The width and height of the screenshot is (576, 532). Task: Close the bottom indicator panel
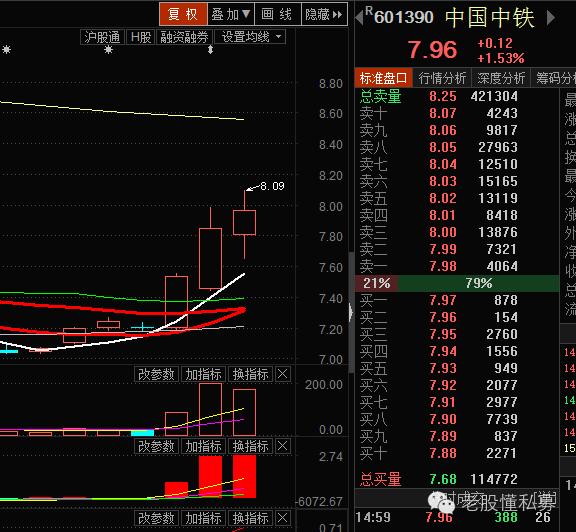click(282, 518)
